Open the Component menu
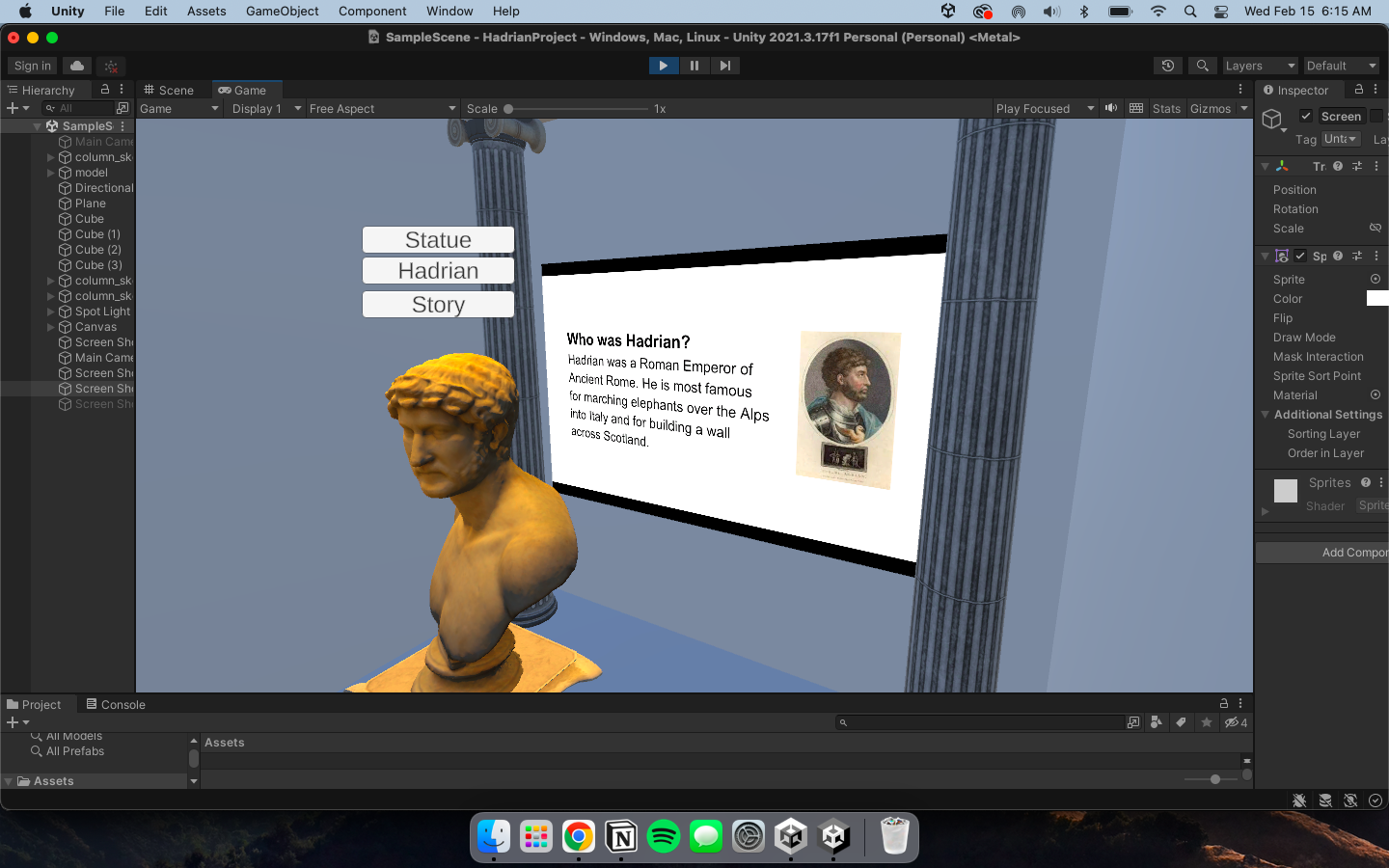 (372, 11)
